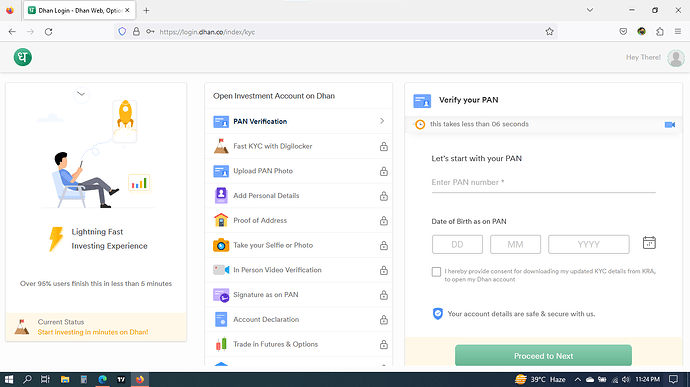Close the Dhan Login tab
The height and width of the screenshot is (387, 690).
click(127, 10)
